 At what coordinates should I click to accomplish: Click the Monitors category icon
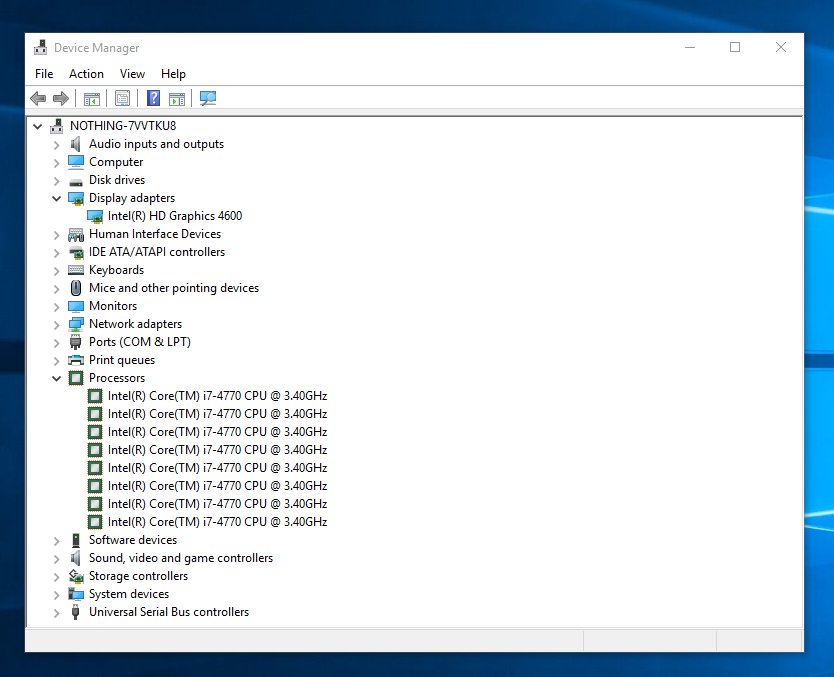(x=75, y=305)
